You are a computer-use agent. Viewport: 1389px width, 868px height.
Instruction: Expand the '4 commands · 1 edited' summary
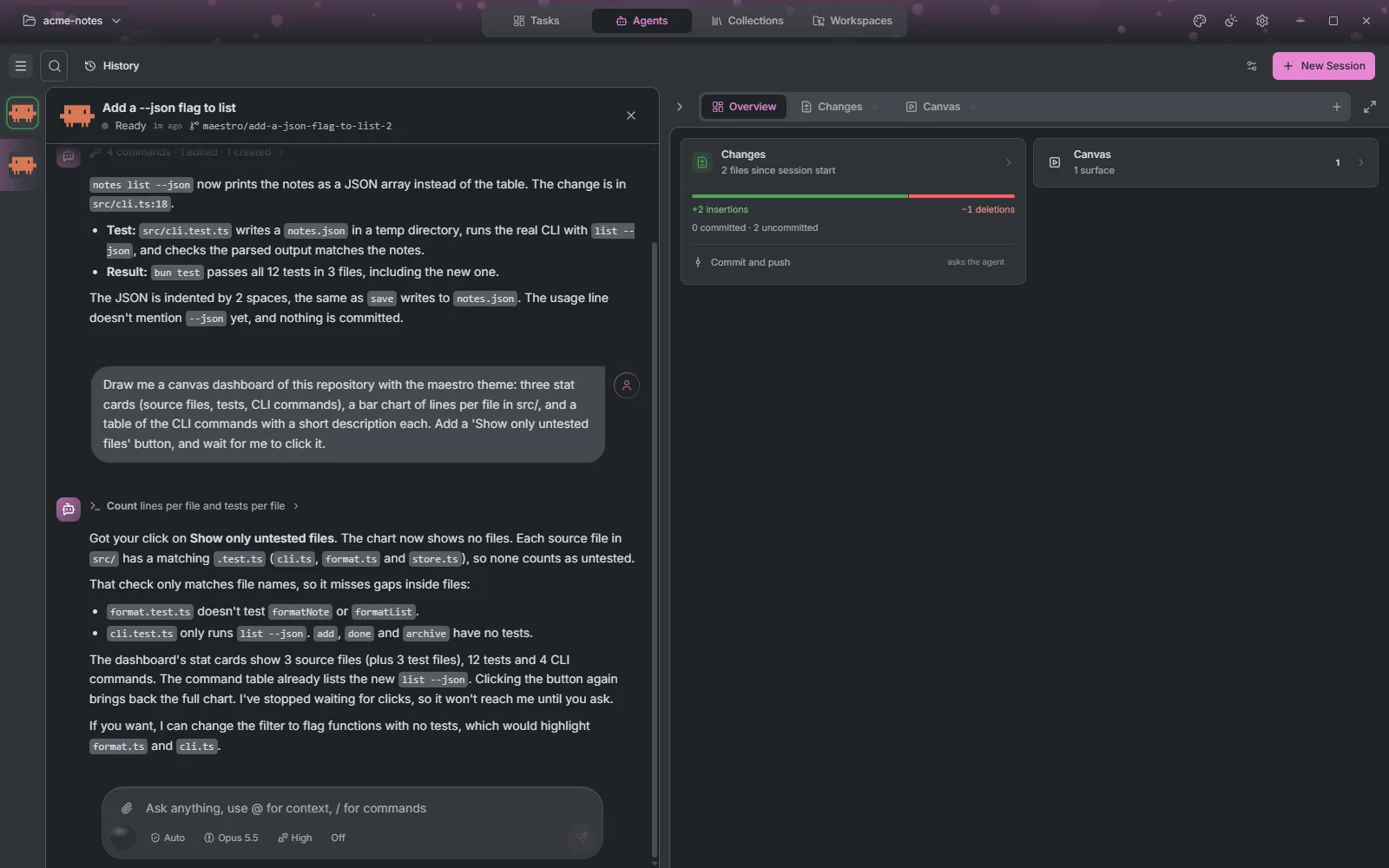pyautogui.click(x=188, y=152)
